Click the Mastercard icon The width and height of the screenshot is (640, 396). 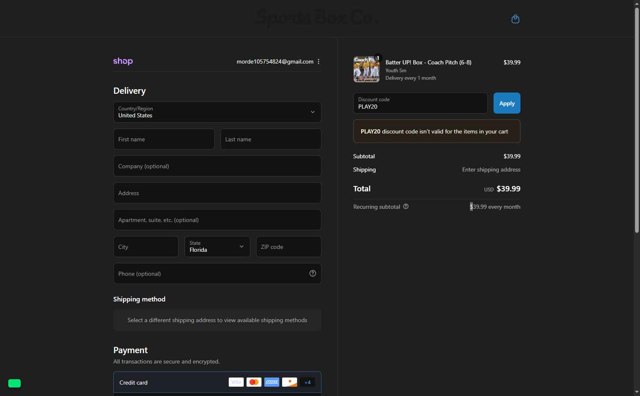tap(254, 382)
